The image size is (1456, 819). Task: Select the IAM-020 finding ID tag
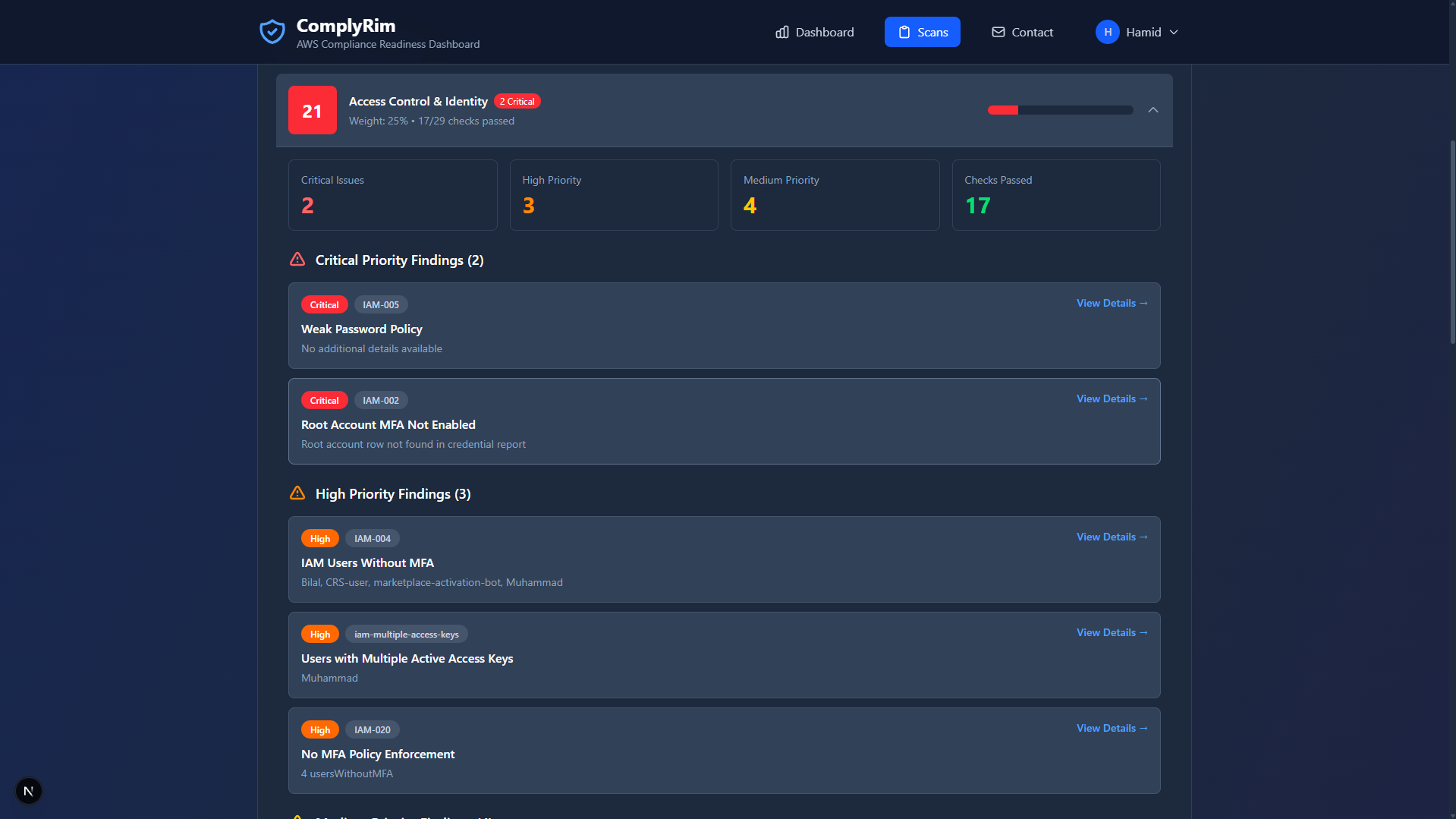(372, 729)
